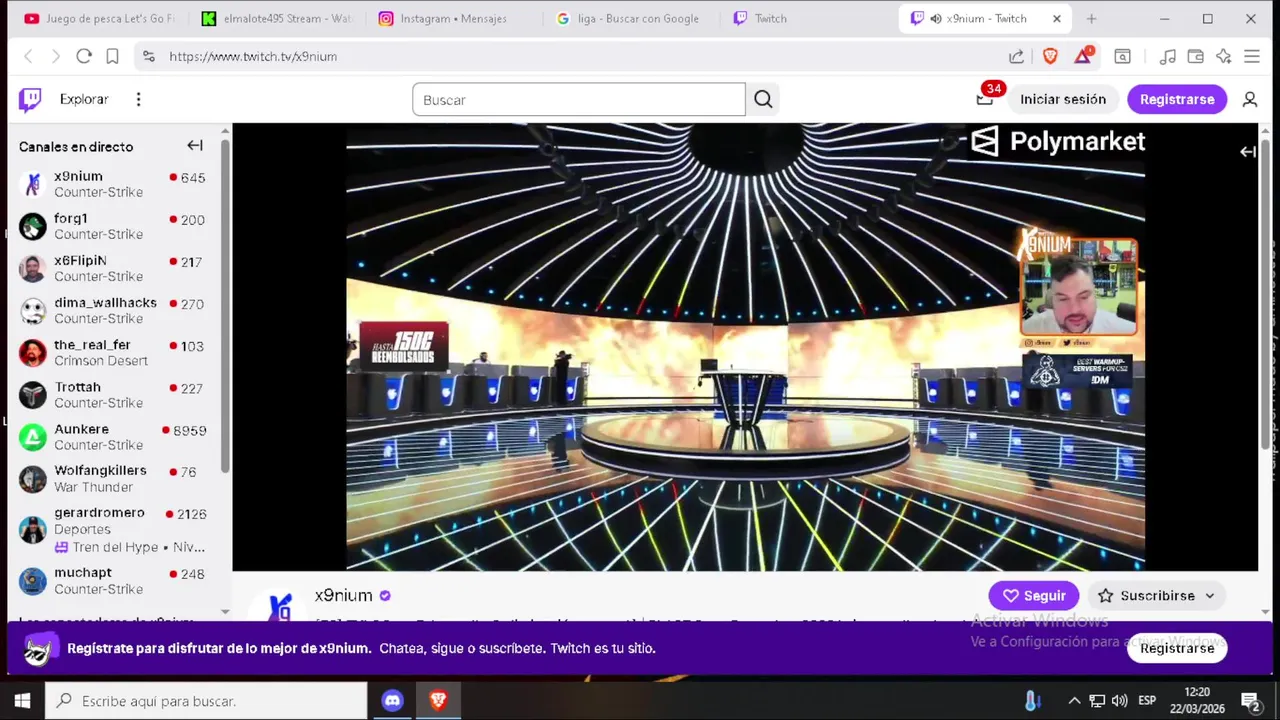Follow the channel with Seguir
The image size is (1280, 720).
pos(1034,595)
